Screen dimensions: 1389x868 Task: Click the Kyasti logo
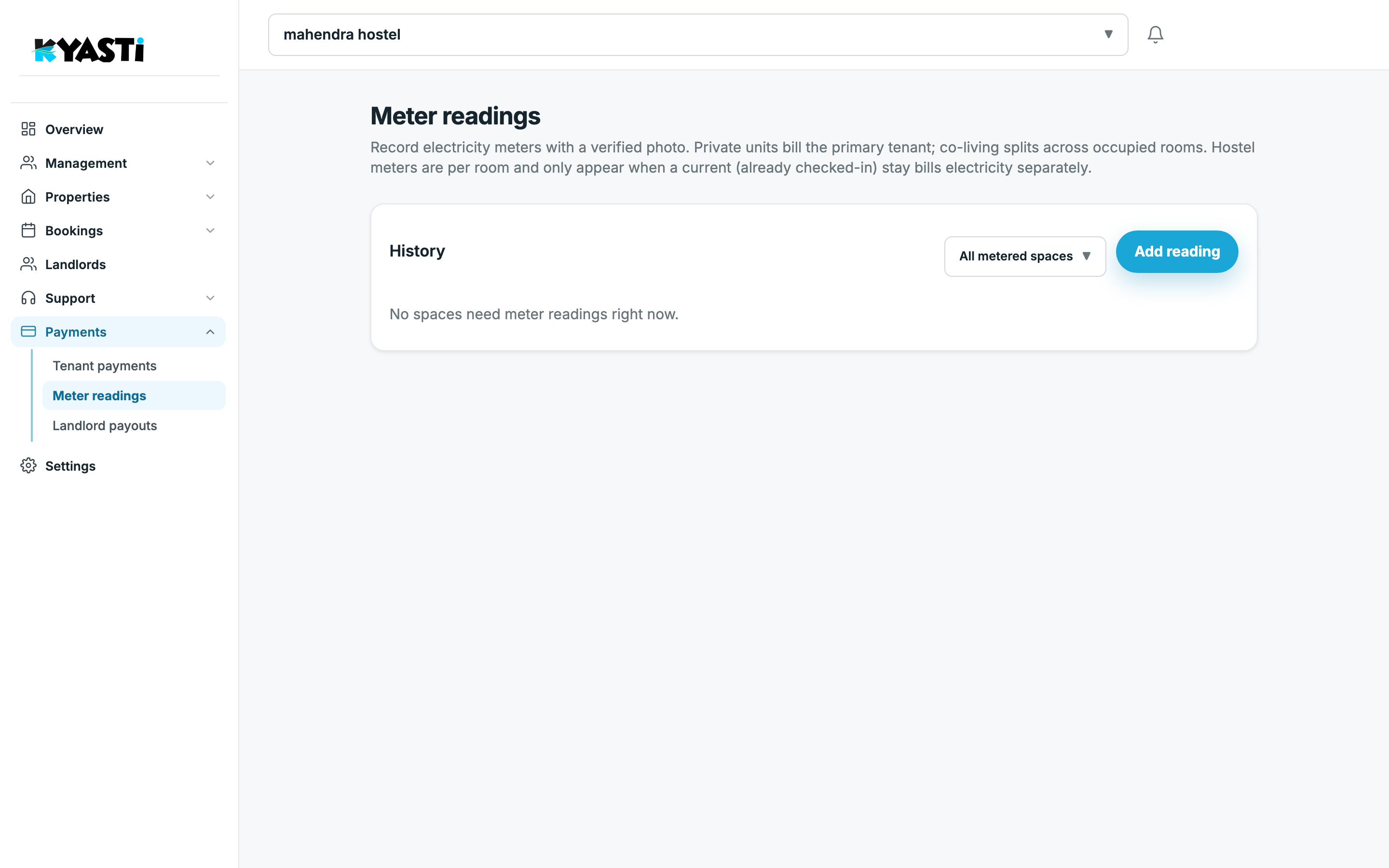[88, 50]
